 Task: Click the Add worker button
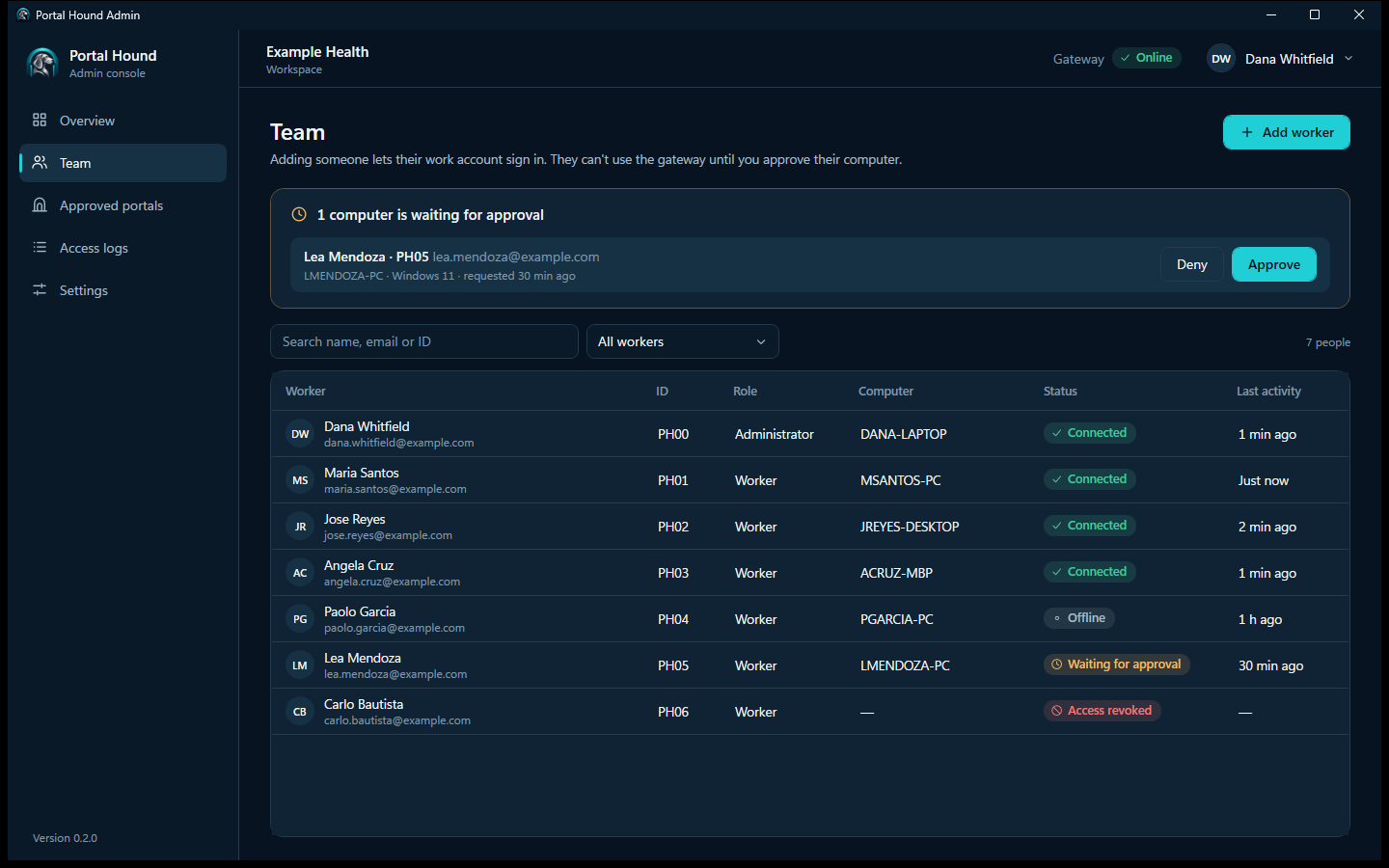click(1287, 132)
